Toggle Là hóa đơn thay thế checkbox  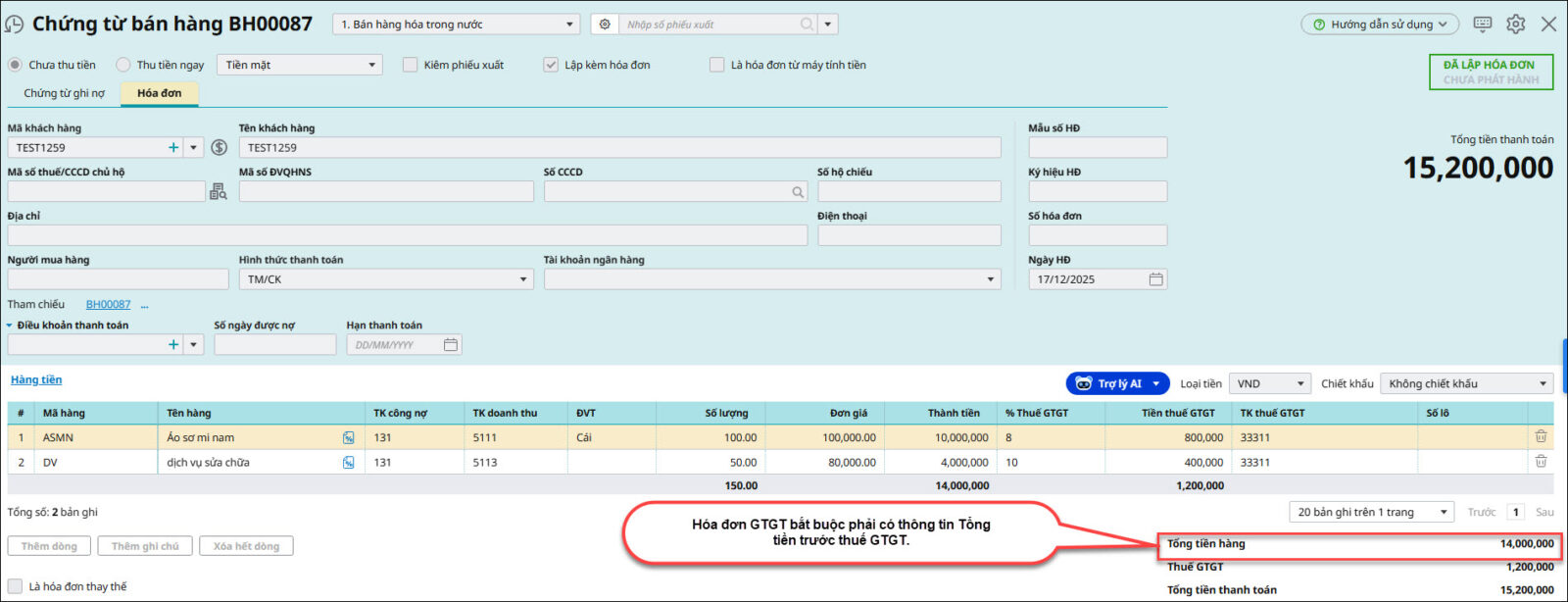15,586
